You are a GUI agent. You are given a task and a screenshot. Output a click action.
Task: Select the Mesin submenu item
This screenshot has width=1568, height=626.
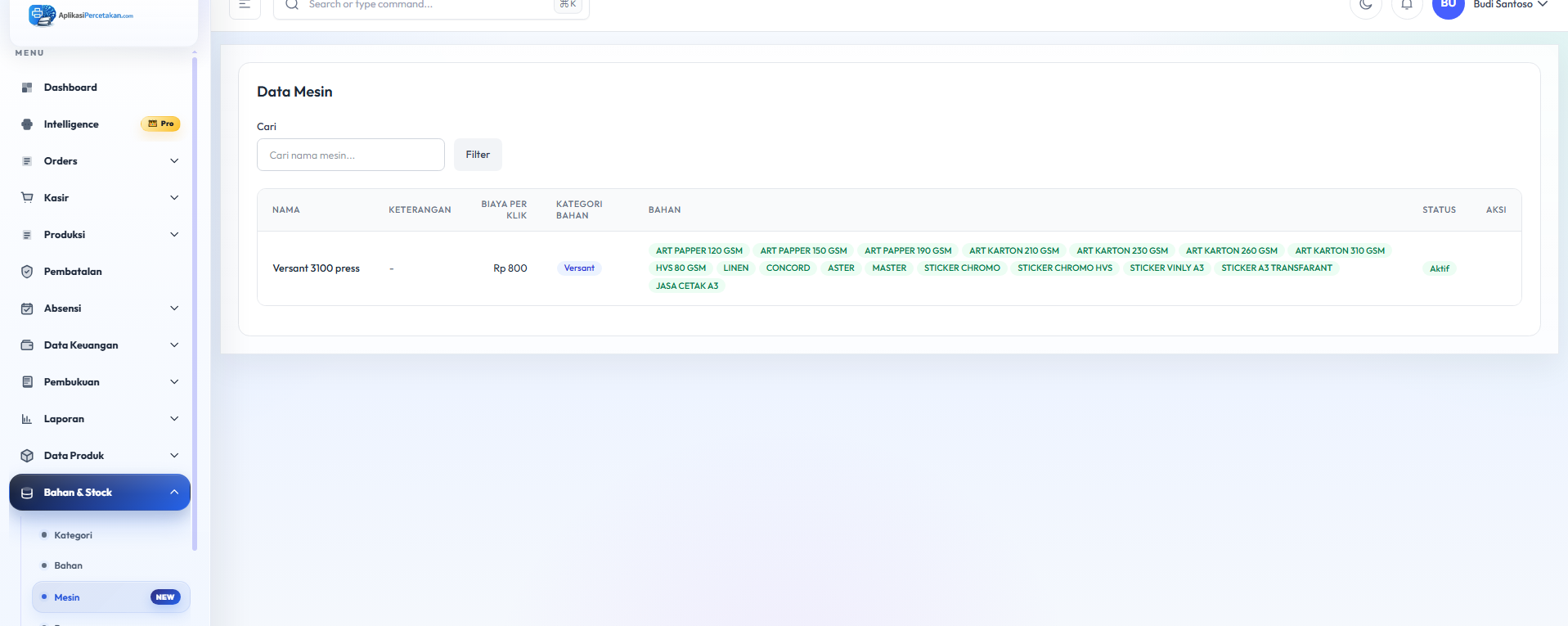(x=110, y=597)
